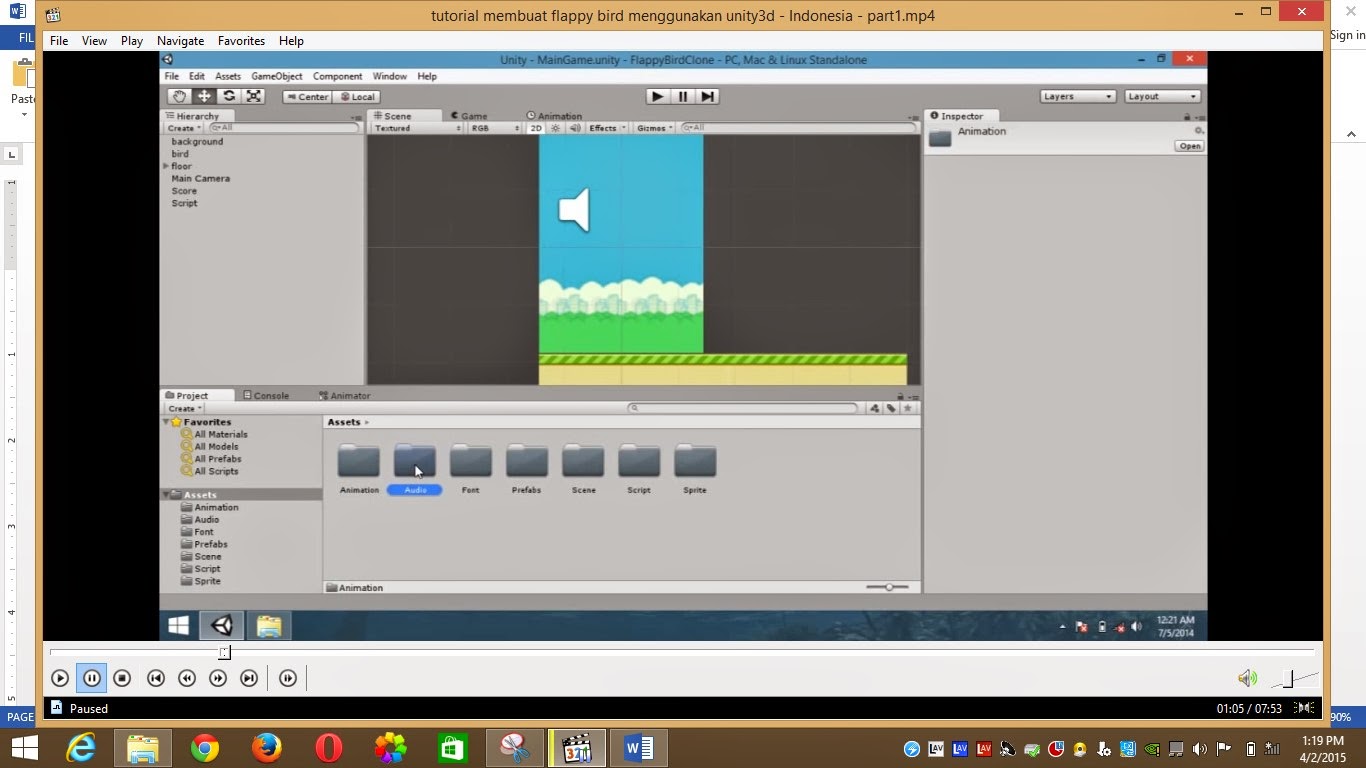Open Unity's Component menu
The image size is (1366, 768).
click(337, 76)
